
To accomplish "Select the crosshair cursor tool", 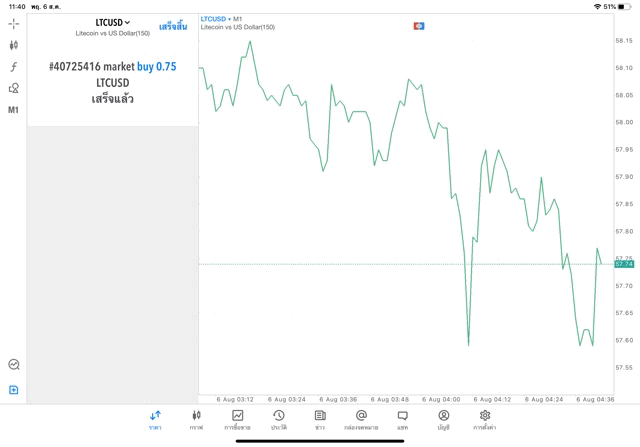I will (x=14, y=23).
